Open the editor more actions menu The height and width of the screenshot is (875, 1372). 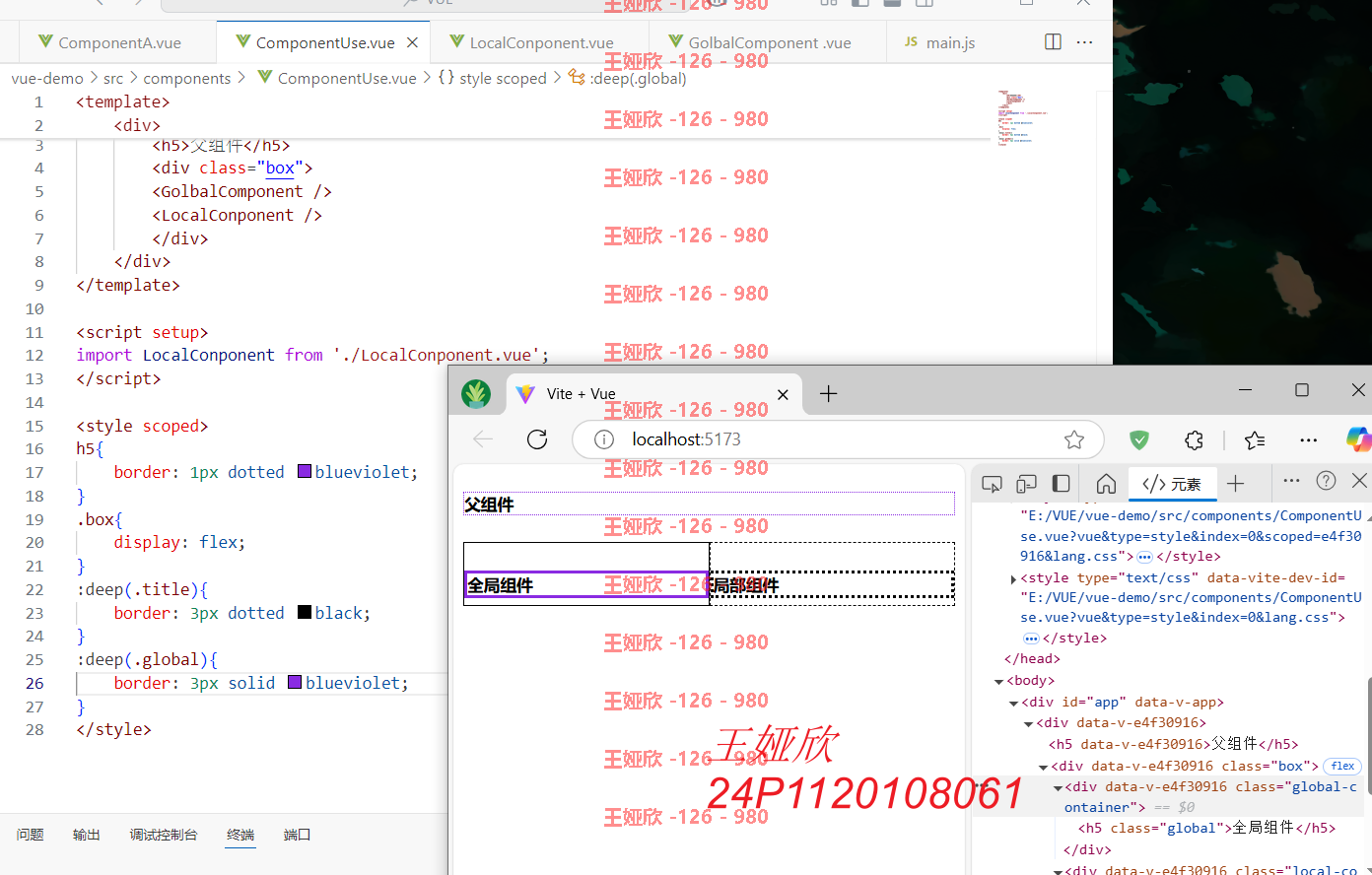click(1085, 42)
